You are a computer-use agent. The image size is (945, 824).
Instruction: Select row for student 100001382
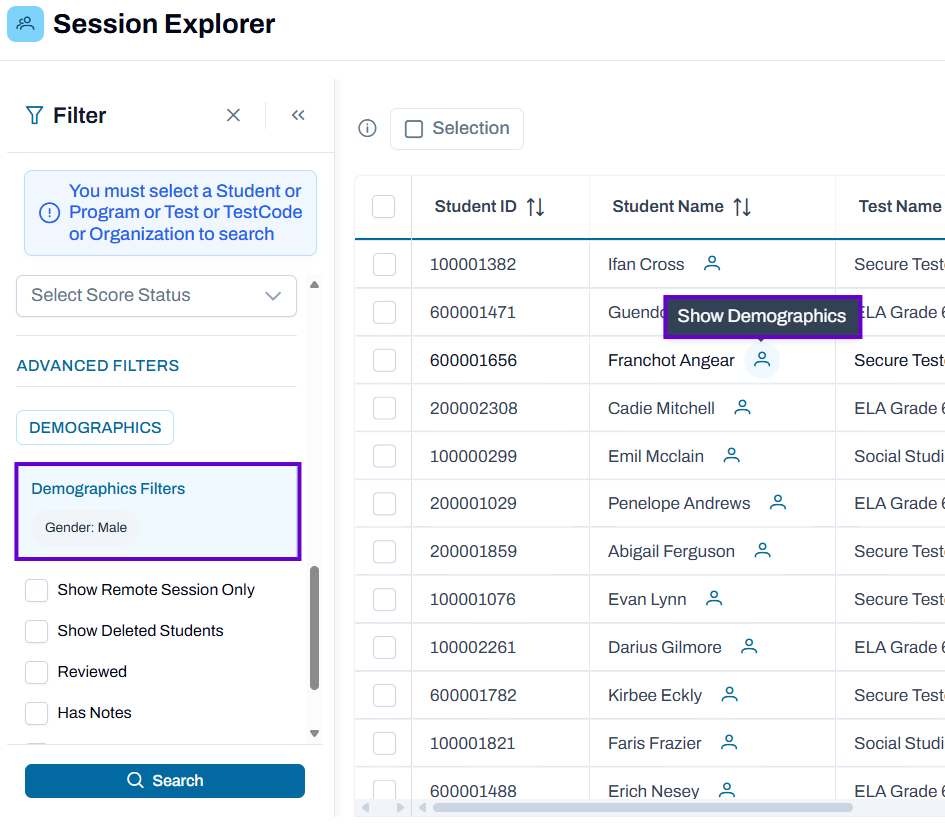pos(384,264)
